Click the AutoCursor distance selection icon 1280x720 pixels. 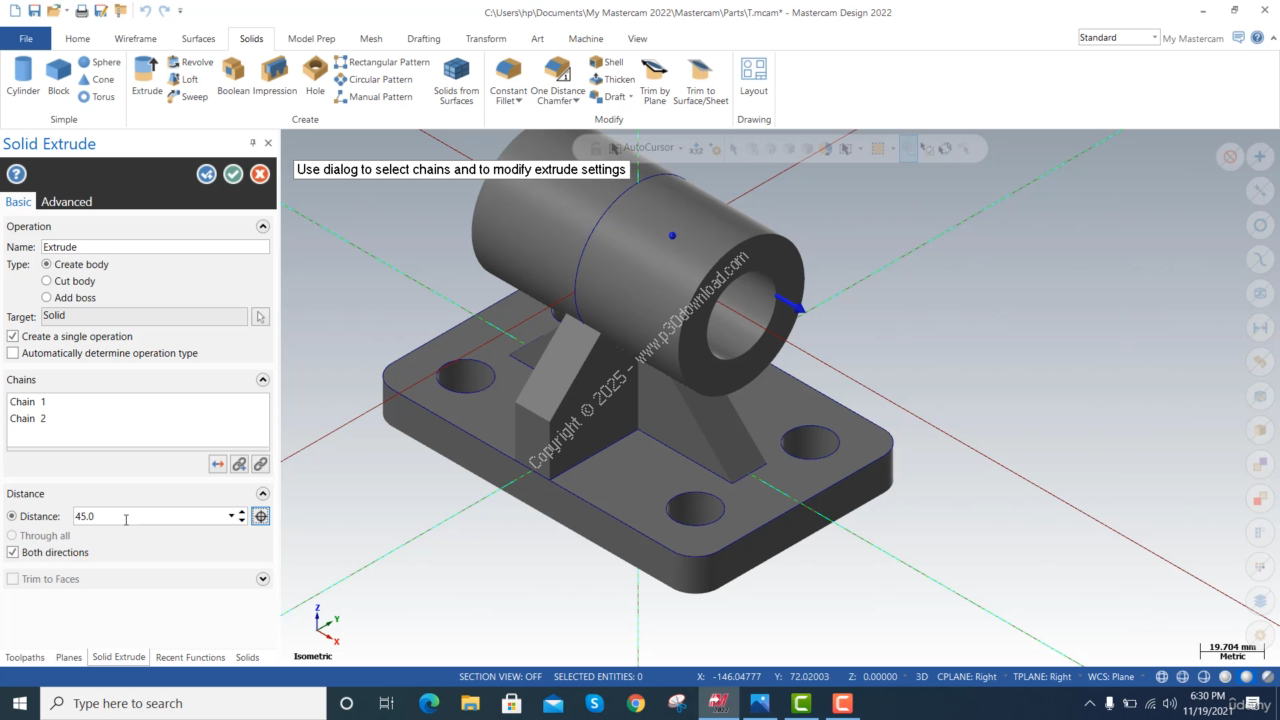point(260,516)
